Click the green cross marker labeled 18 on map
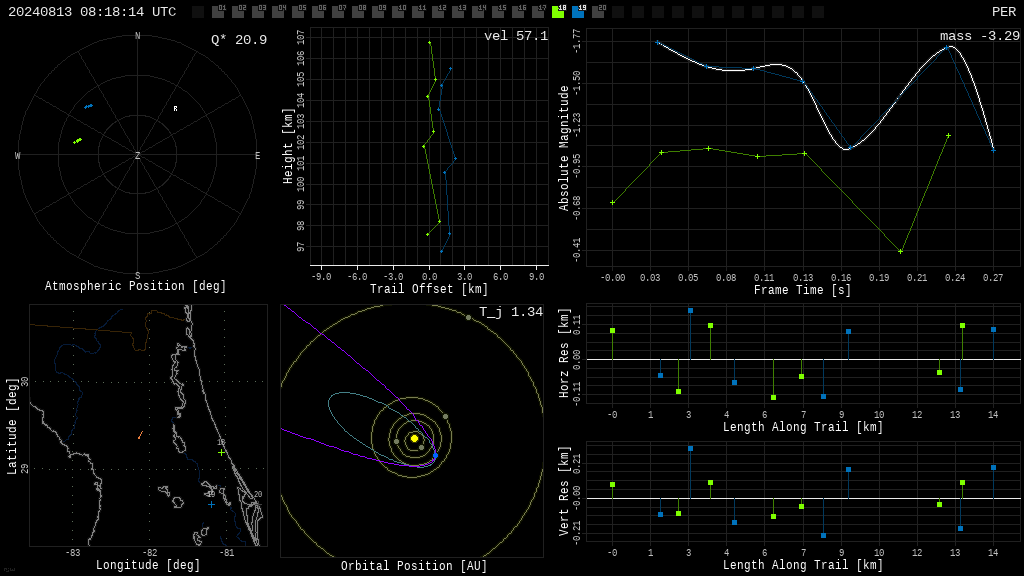 click(221, 453)
